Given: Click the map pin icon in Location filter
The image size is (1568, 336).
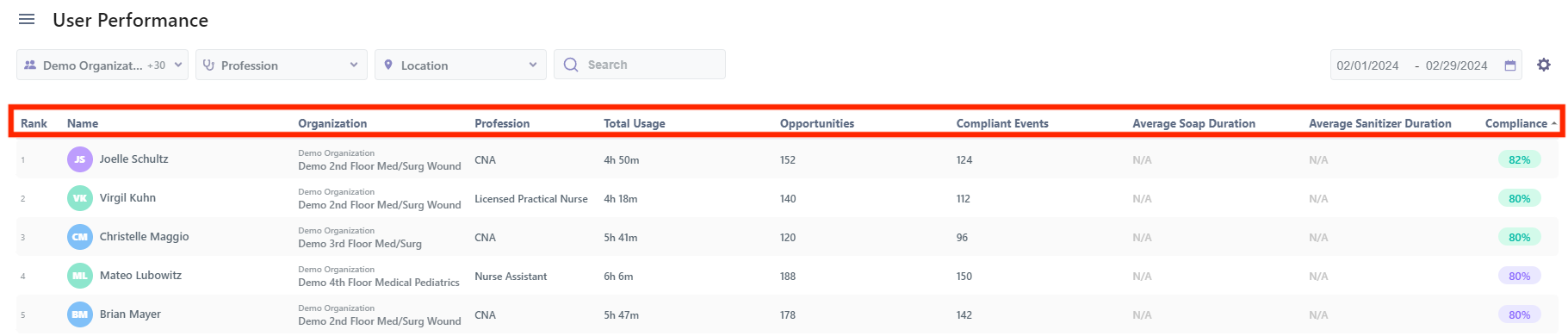Looking at the screenshot, I should [388, 65].
